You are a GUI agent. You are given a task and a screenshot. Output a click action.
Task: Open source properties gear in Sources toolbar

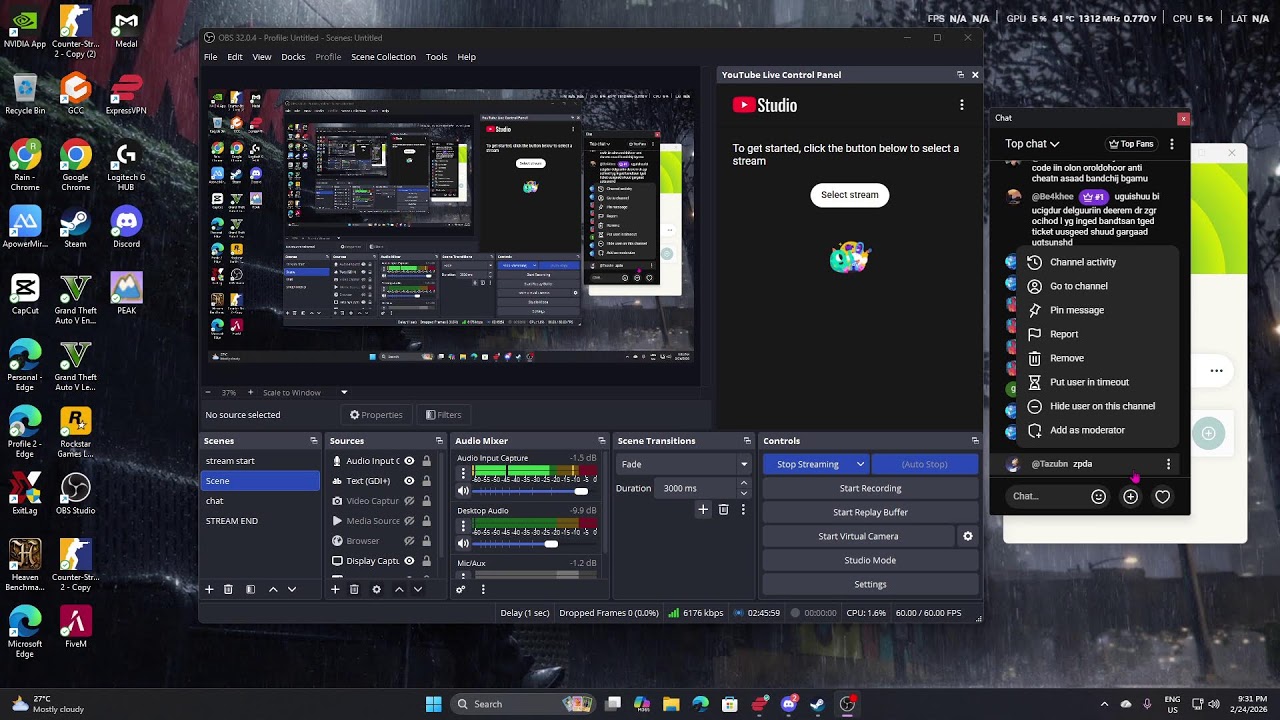(x=376, y=590)
